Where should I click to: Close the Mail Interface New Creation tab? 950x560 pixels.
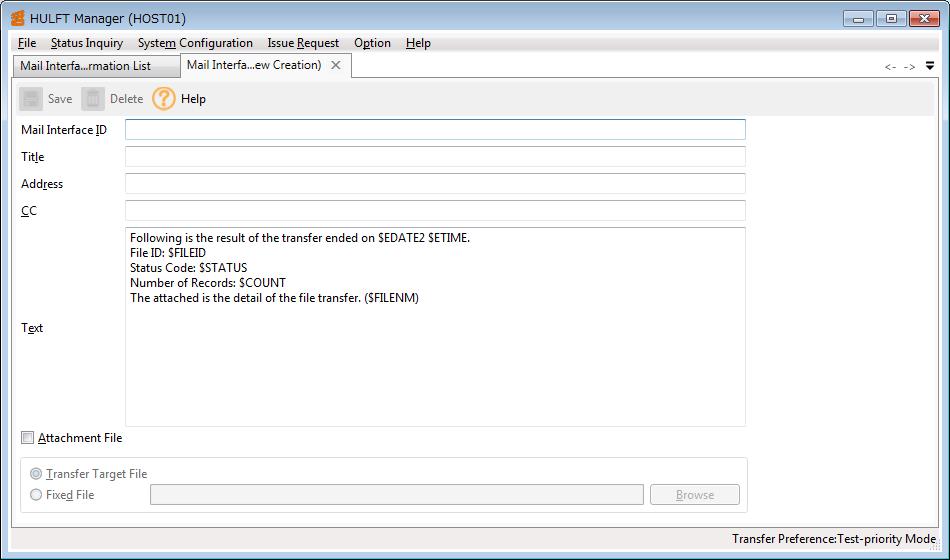click(336, 65)
